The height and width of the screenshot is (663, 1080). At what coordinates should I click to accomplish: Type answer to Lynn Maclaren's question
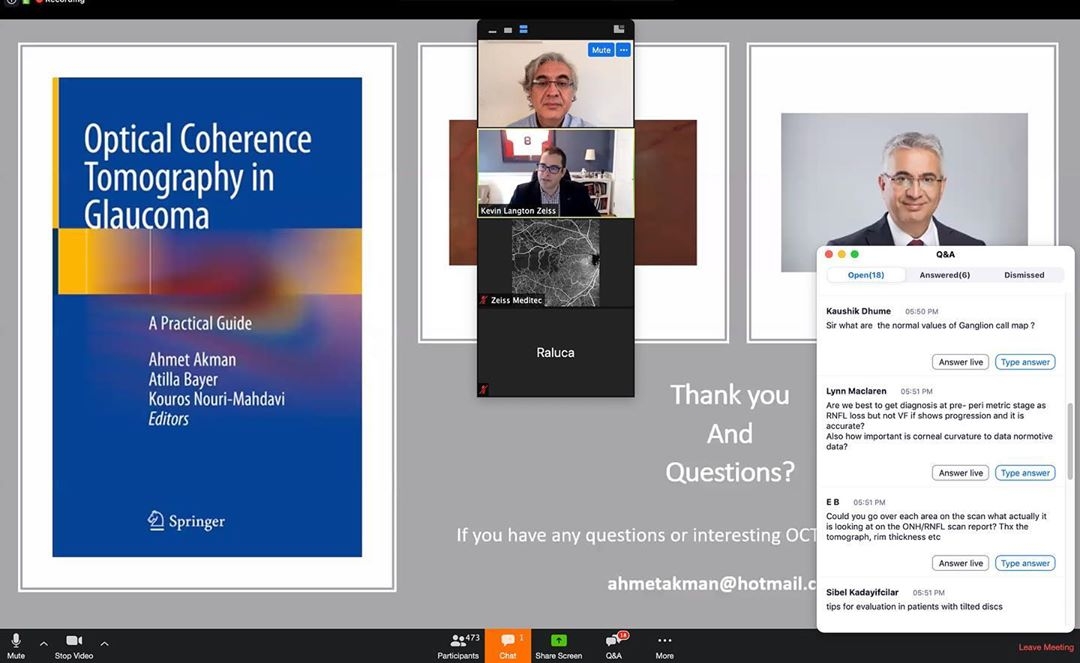point(1025,473)
